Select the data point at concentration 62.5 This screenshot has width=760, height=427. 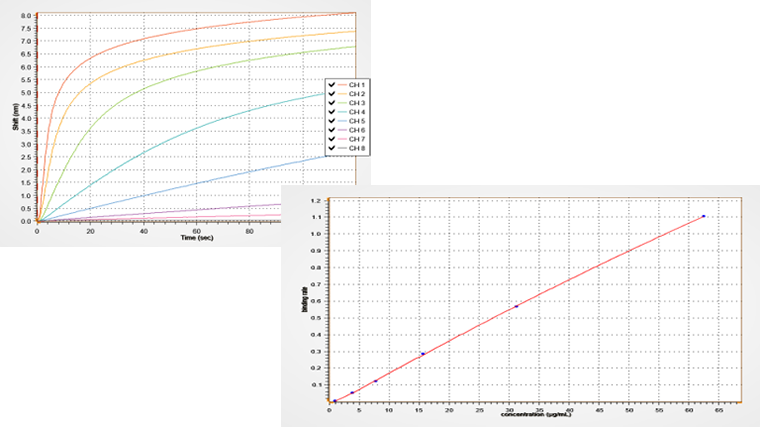click(x=704, y=216)
